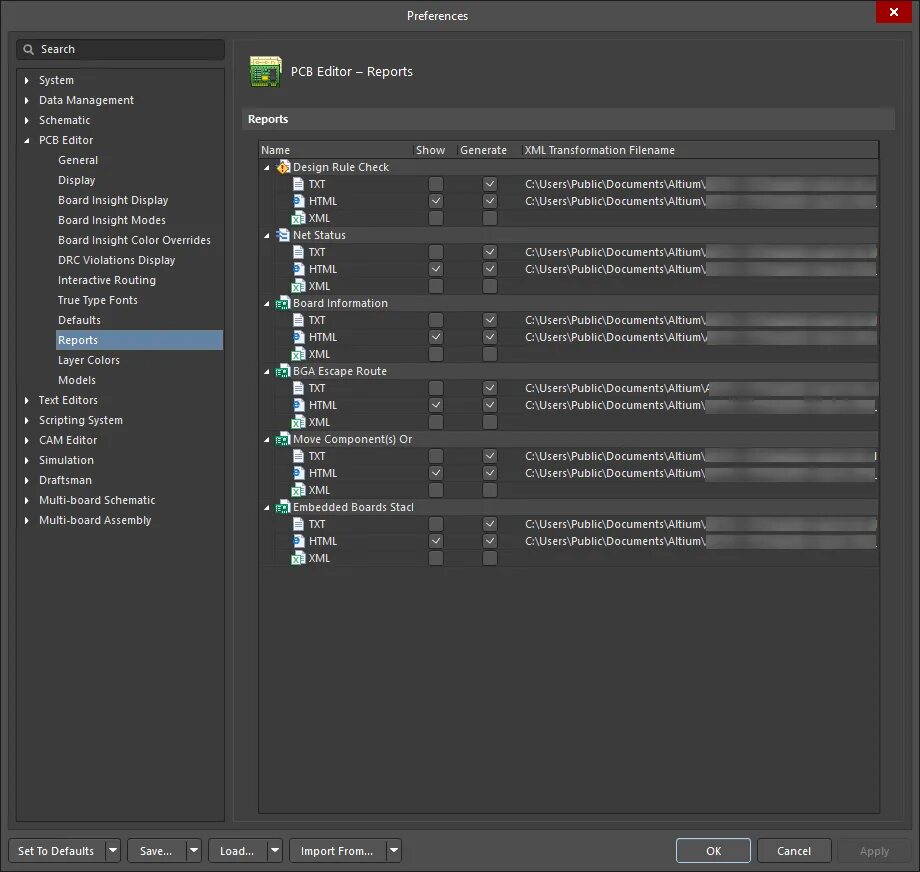Uncheck Show for Net Status HTML
The width and height of the screenshot is (920, 872).
(x=436, y=269)
